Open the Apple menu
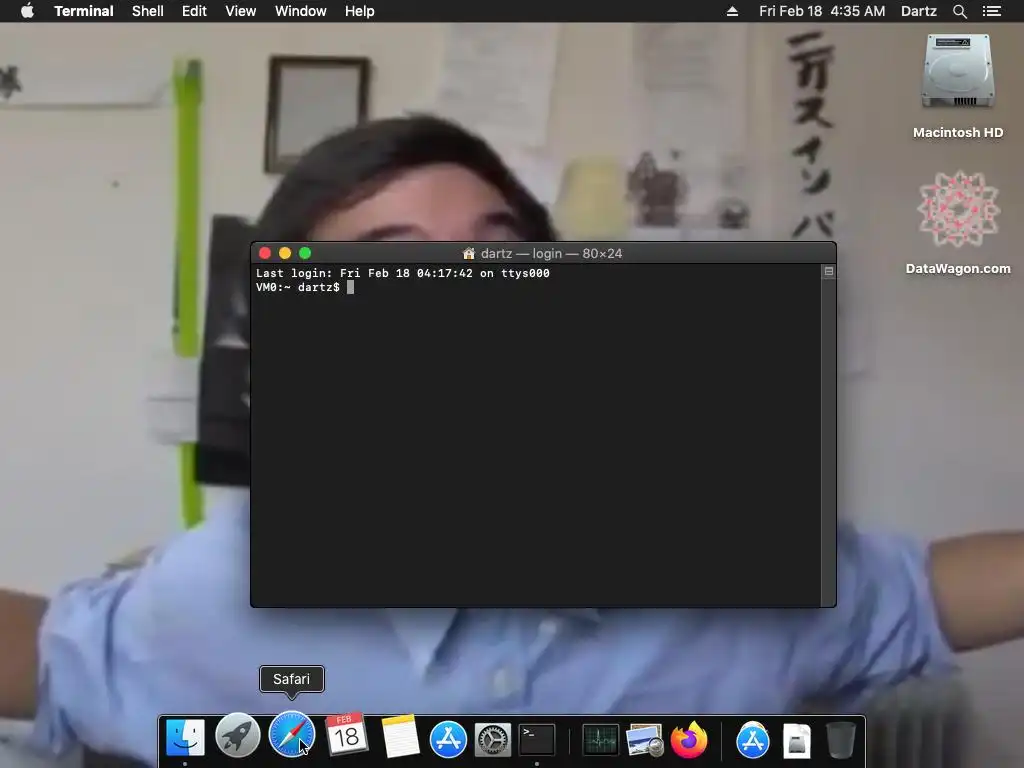This screenshot has width=1024, height=768. click(x=27, y=11)
